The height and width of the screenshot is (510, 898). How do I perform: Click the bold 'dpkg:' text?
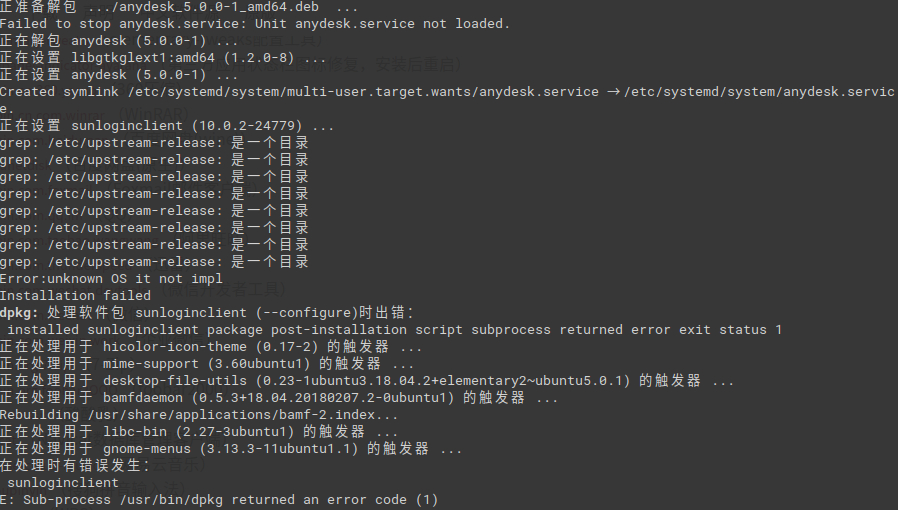(x=20, y=313)
